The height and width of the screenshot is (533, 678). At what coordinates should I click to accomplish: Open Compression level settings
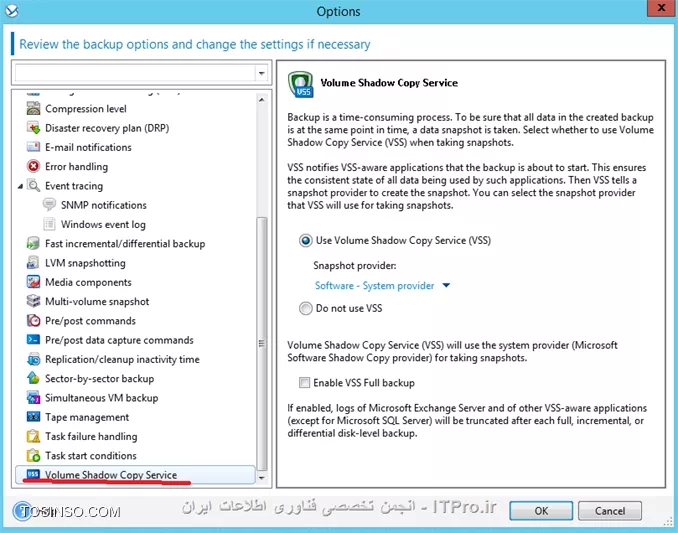tap(86, 109)
